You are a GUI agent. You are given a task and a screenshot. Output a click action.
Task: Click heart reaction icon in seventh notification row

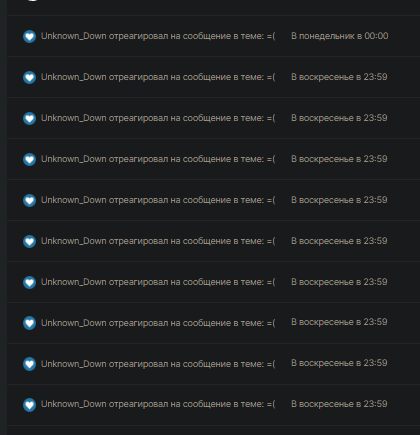(x=29, y=282)
